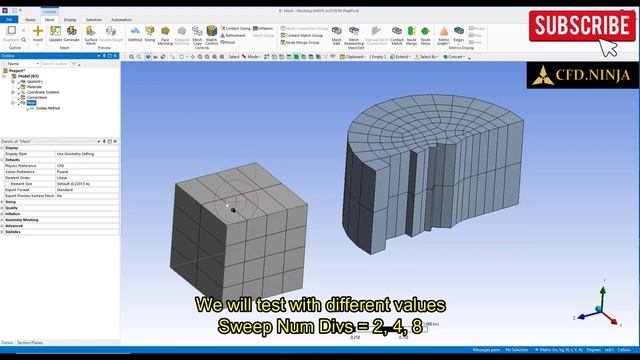The image size is (640, 360).
Task: Click the Refinement control
Action: point(233,35)
